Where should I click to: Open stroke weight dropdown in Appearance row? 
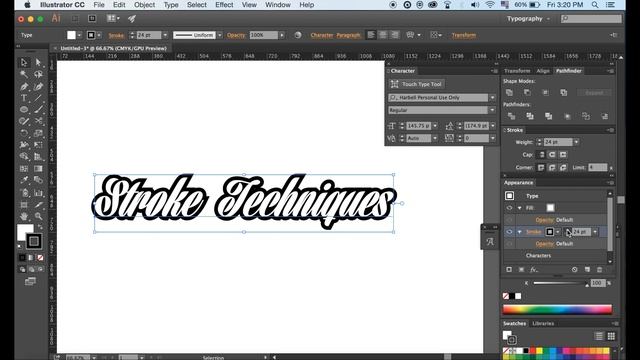click(x=595, y=232)
